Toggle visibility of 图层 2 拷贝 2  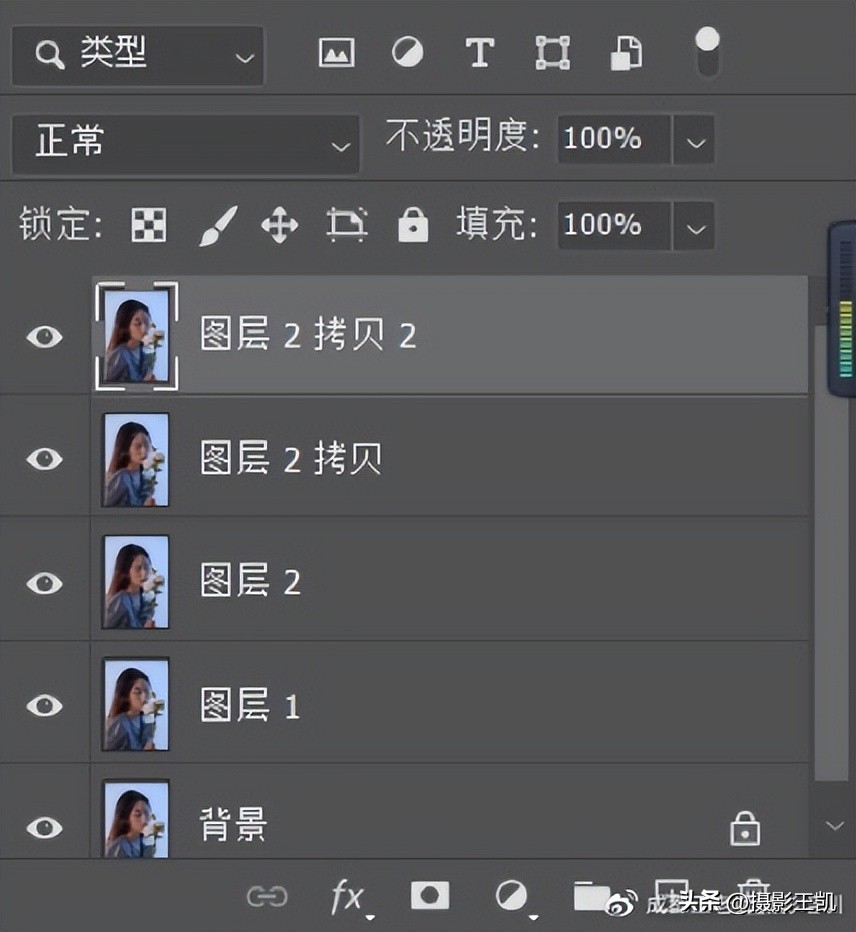(44, 337)
